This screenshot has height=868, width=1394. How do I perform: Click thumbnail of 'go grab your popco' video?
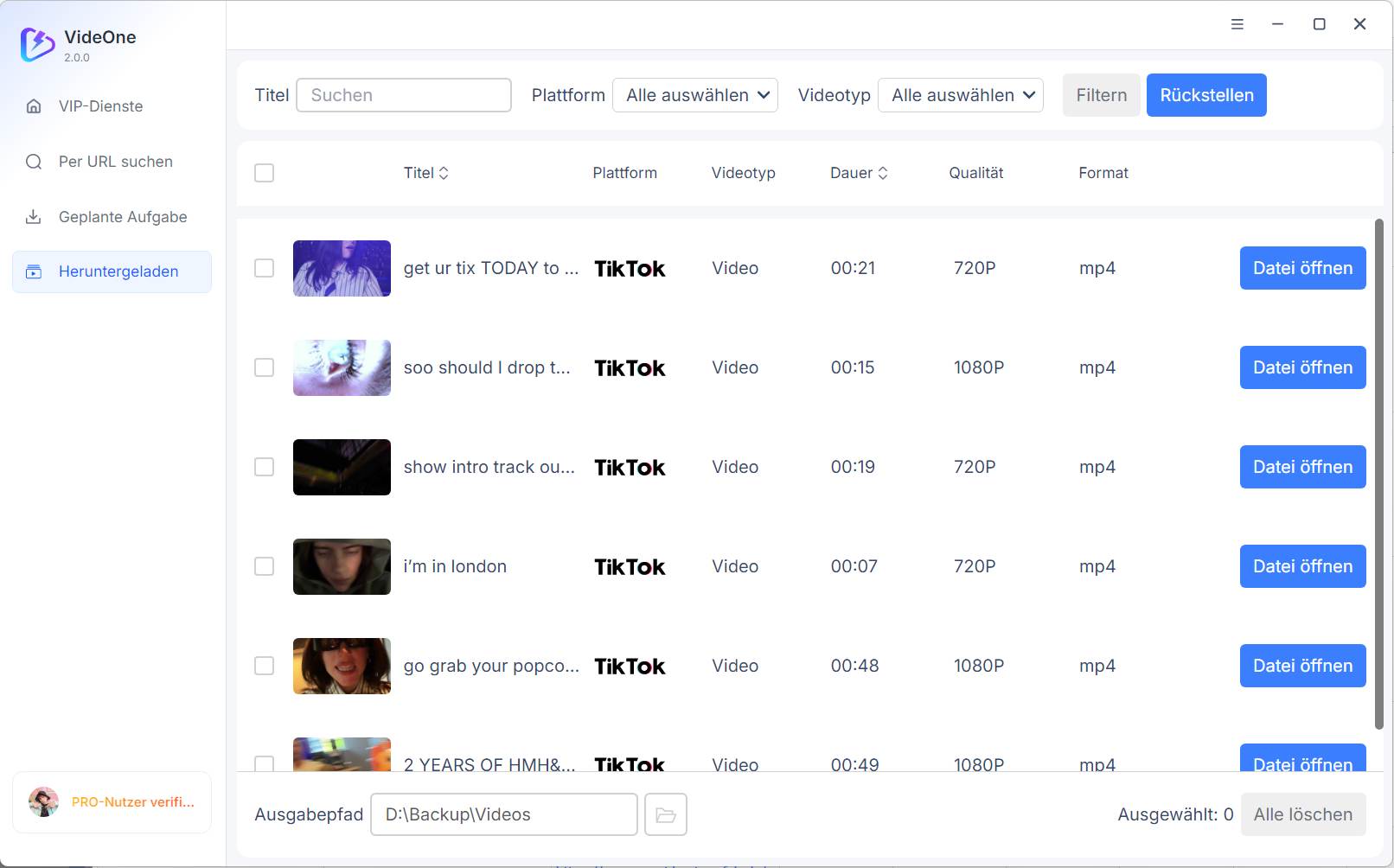[342, 666]
